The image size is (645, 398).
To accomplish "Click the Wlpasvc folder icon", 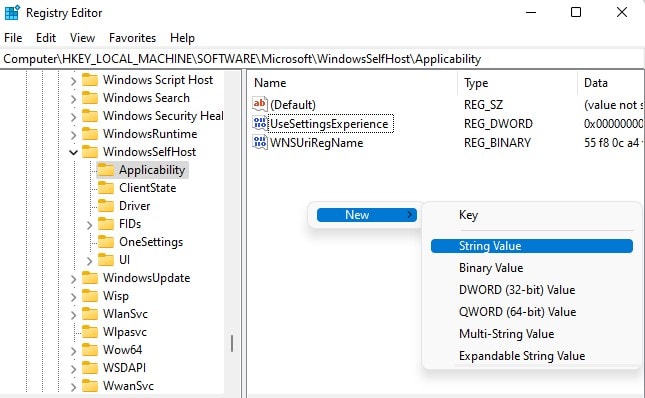I will point(90,332).
